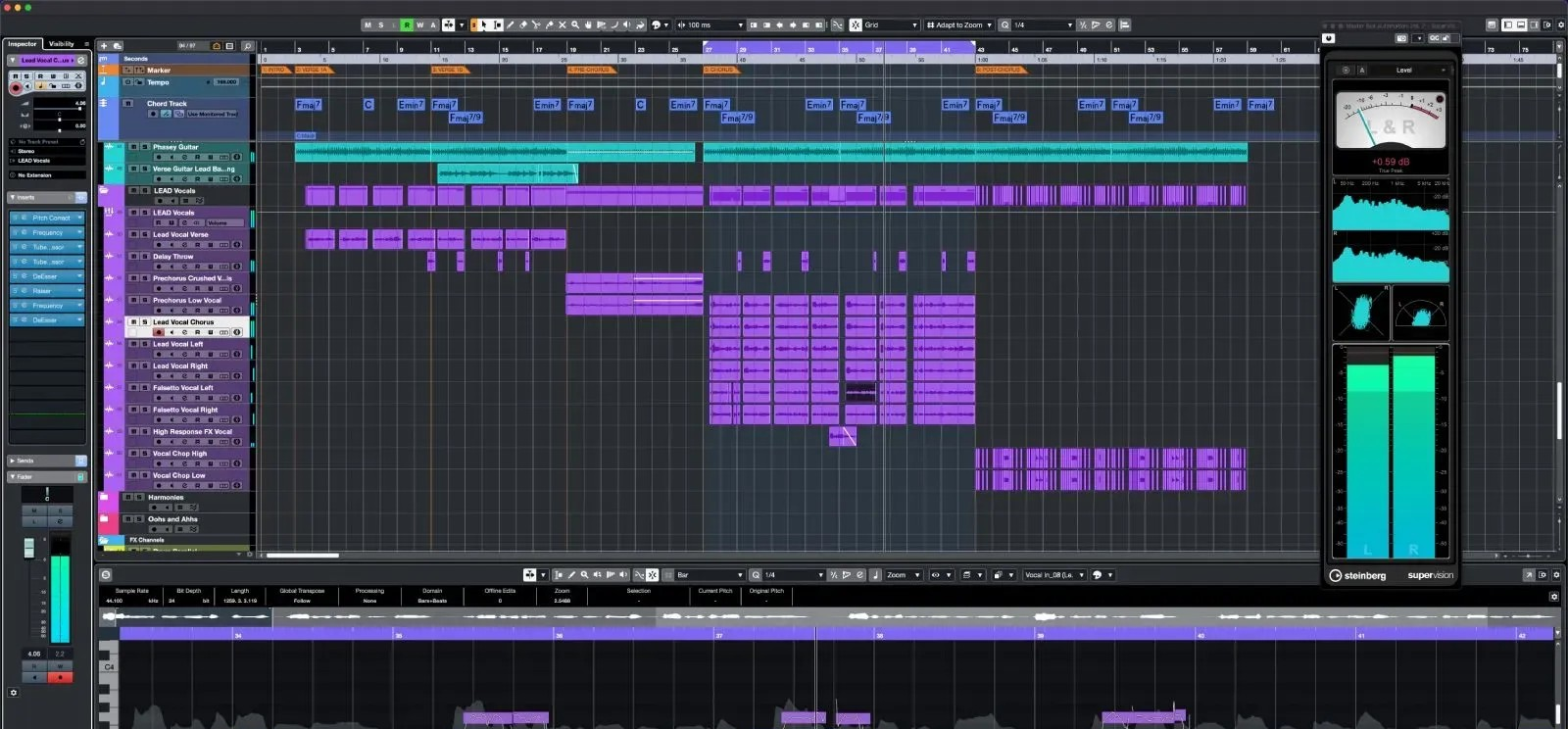This screenshot has width=1568, height=729.
Task: Toggle green Read automation R button
Action: [407, 24]
